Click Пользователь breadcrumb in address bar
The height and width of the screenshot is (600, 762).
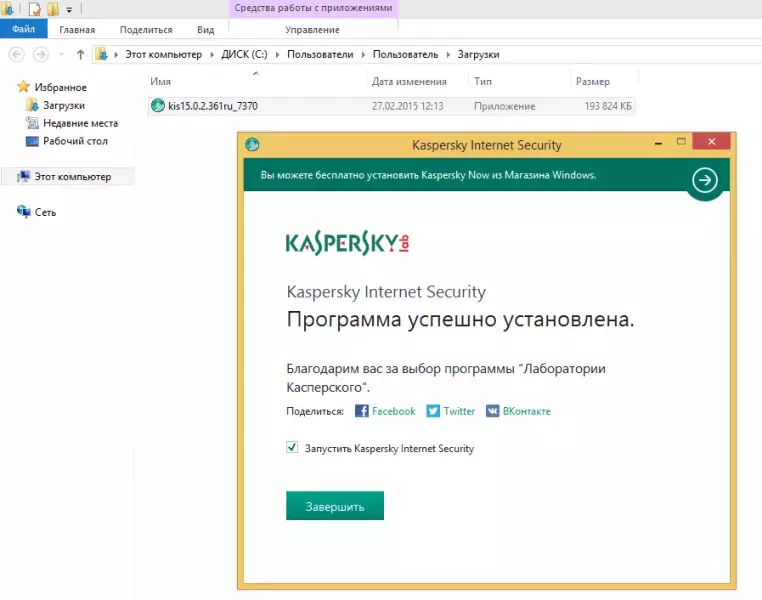tap(405, 54)
